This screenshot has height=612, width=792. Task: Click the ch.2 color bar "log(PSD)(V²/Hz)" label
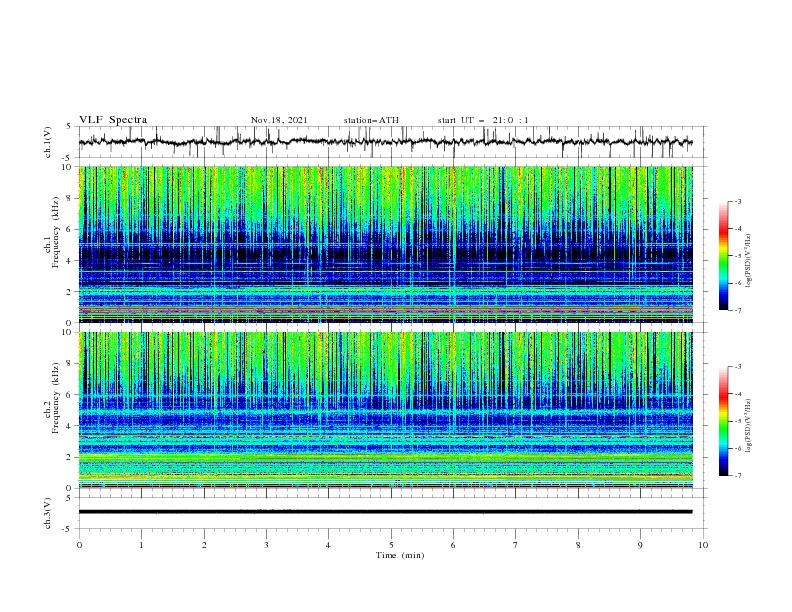749,426
